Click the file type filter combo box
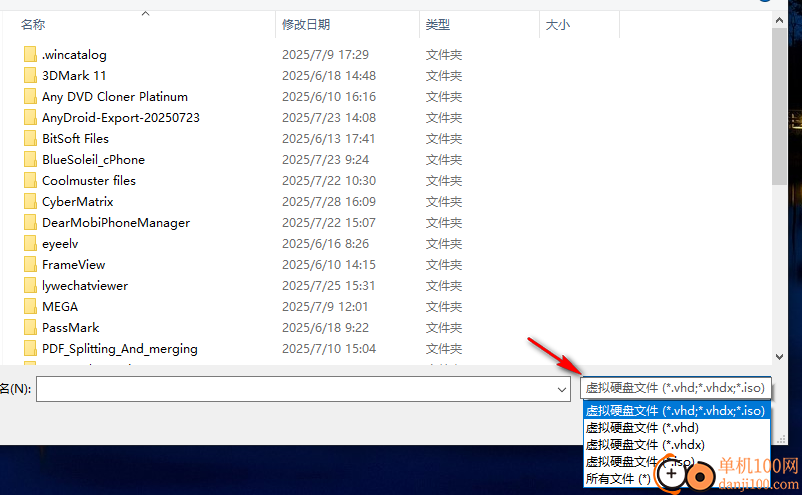 (x=675, y=388)
